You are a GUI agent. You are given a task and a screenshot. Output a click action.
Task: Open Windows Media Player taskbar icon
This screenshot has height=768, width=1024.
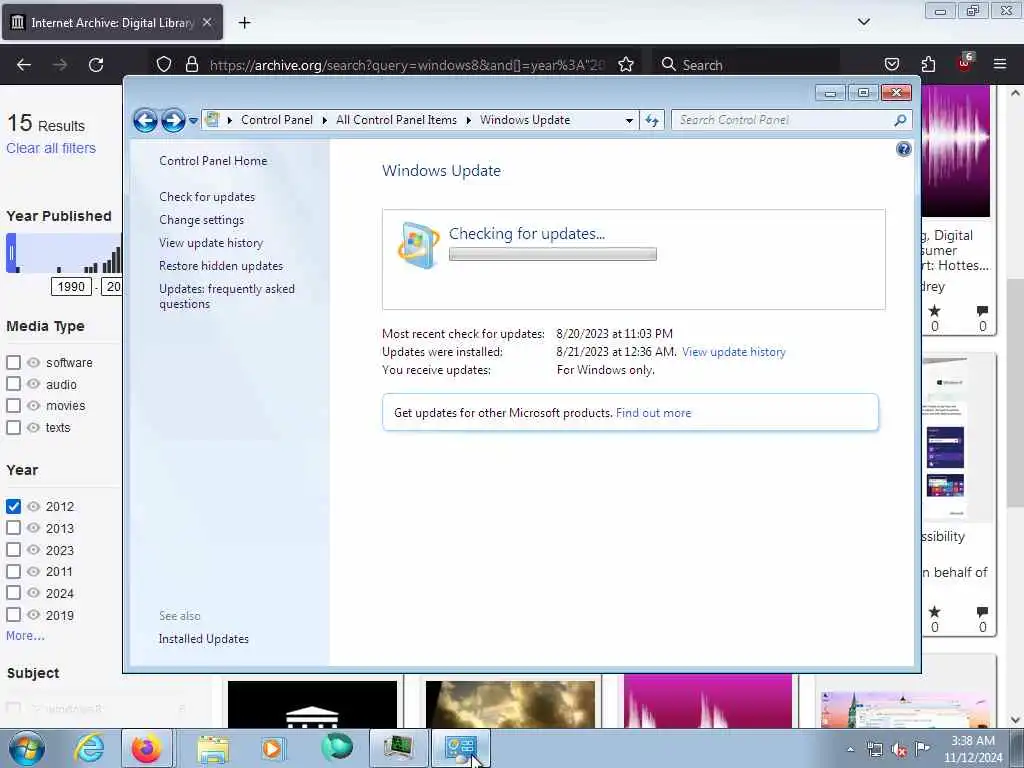pos(272,748)
